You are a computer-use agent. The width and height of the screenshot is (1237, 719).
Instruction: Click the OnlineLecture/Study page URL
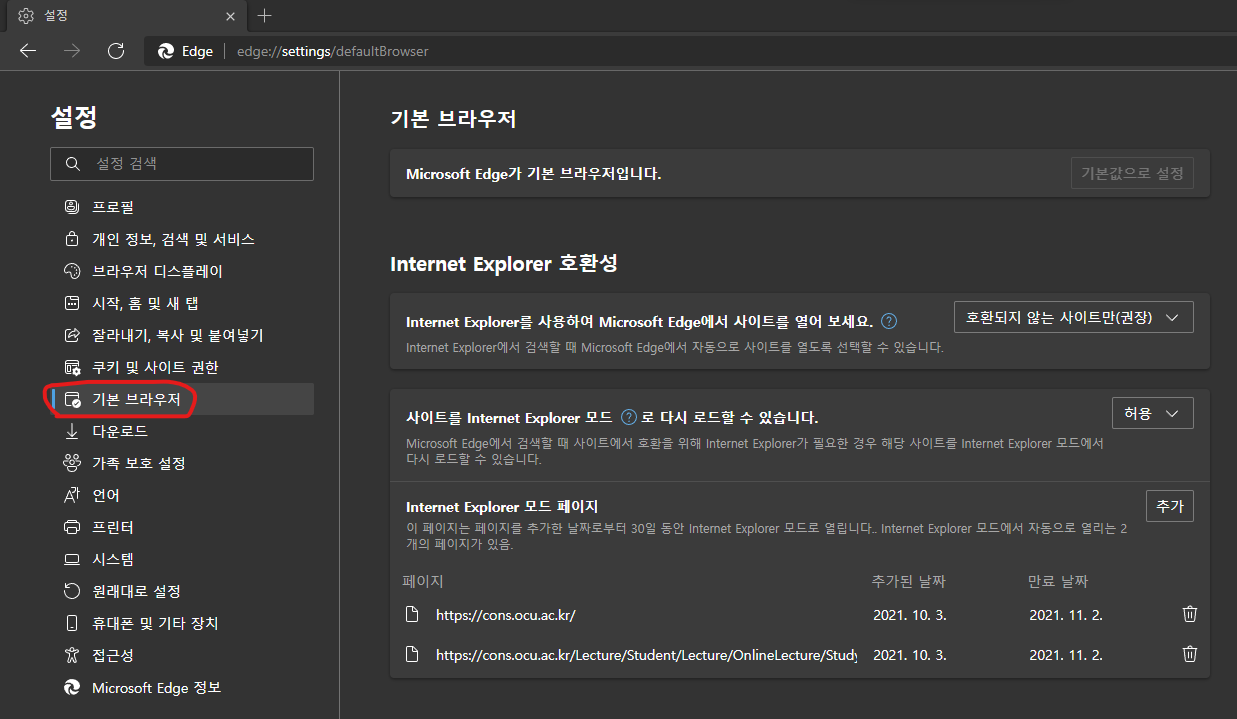coord(647,655)
